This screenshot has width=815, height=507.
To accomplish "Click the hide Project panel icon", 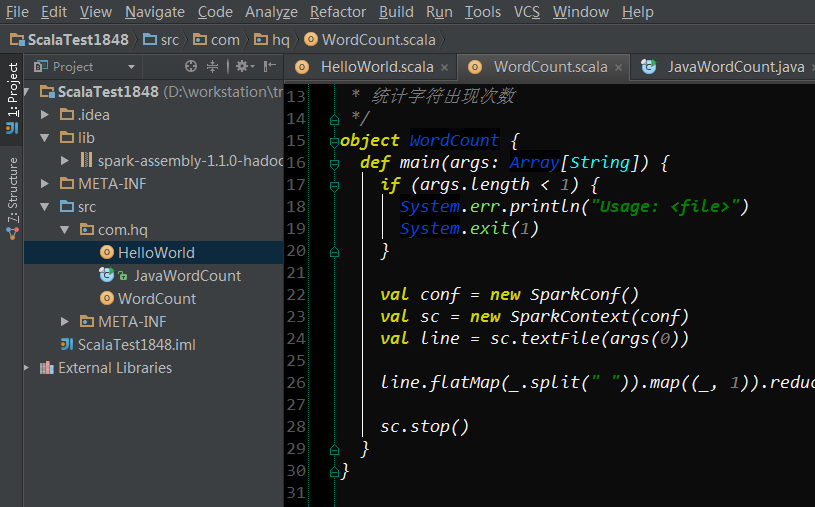I will (x=269, y=66).
